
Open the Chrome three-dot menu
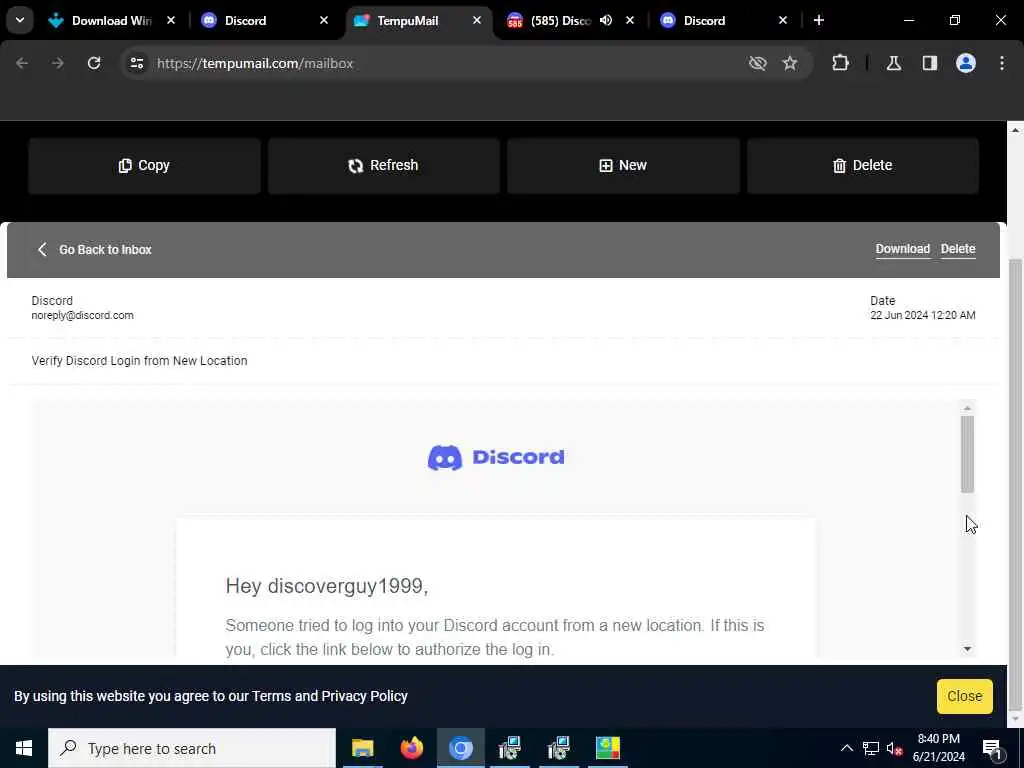1002,63
